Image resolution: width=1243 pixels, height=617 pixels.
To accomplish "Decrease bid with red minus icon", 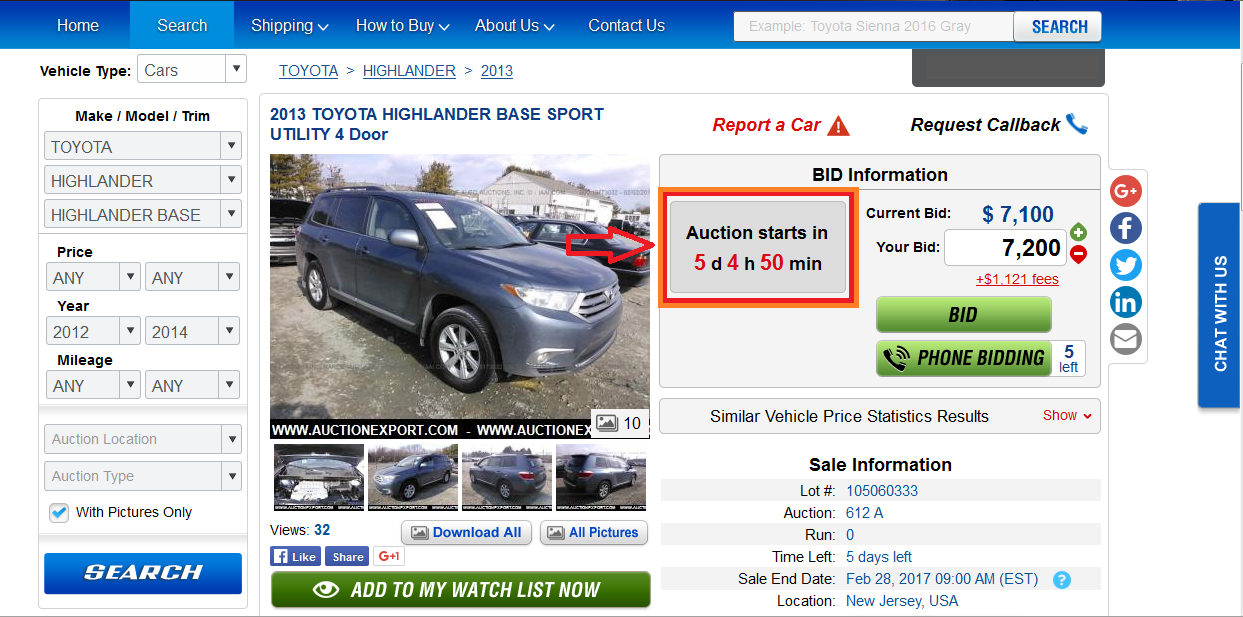I will pos(1078,254).
